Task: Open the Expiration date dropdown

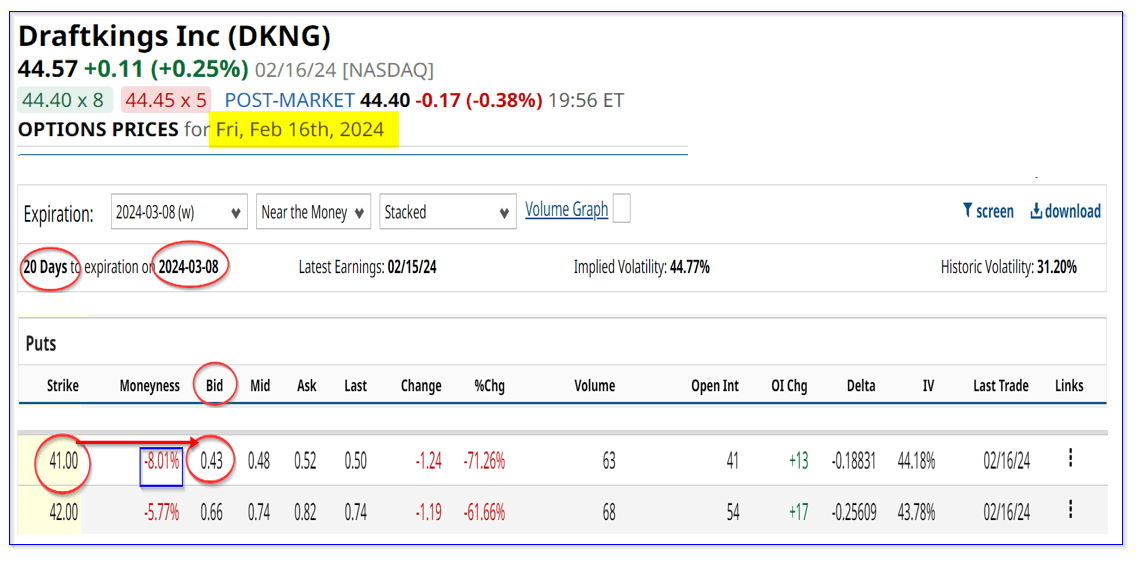Action: tap(179, 212)
